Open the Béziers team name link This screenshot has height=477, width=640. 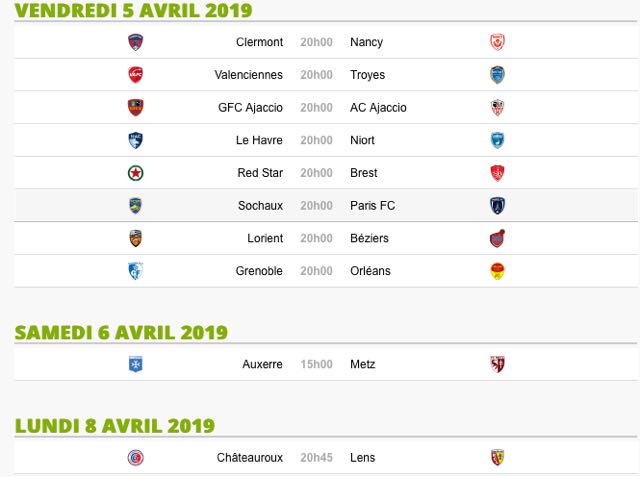point(369,238)
